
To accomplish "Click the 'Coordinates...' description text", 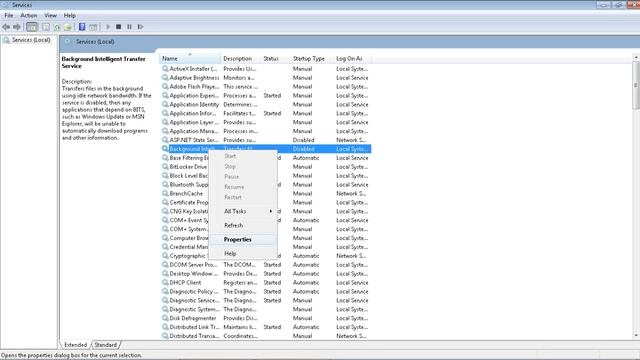I will (241, 336).
